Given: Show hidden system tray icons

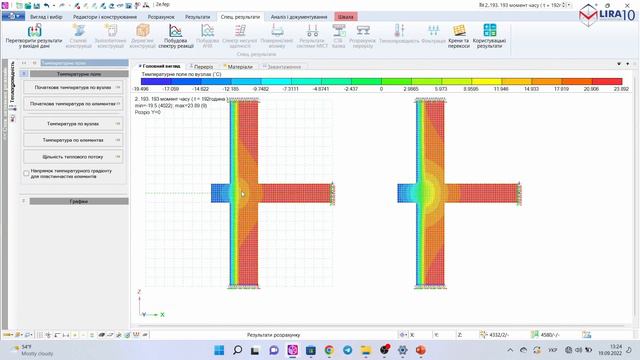Looking at the screenshot, I should [510, 350].
